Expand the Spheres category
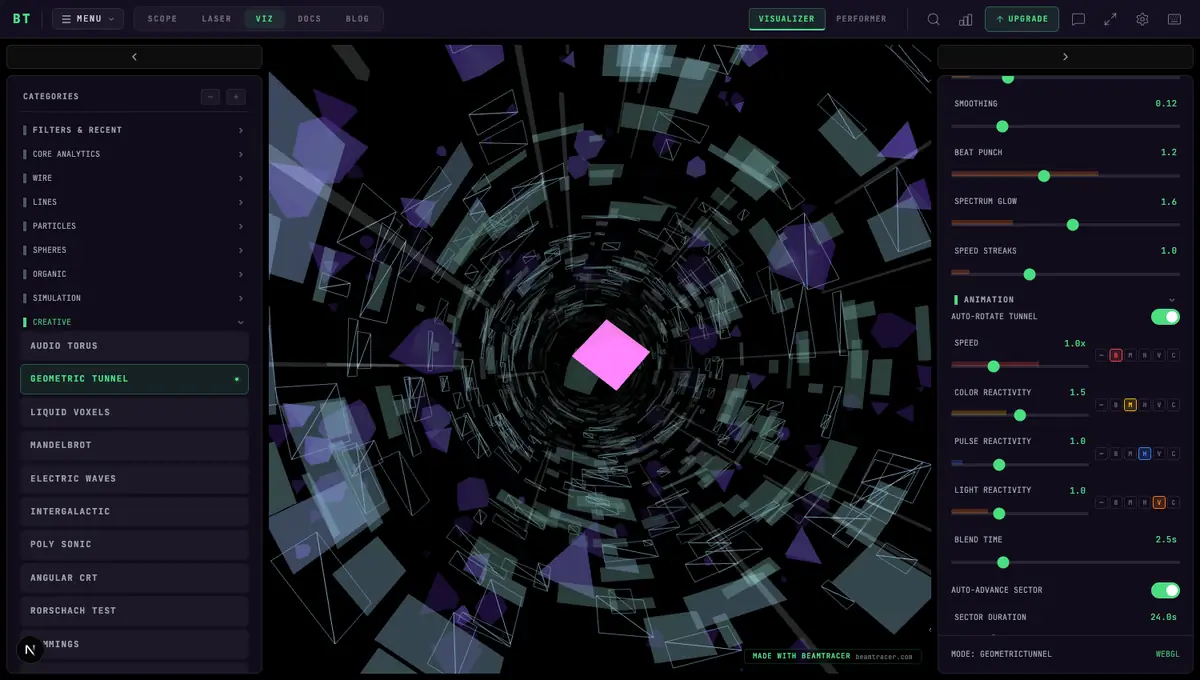Screen dimensions: 1200x680 coord(134,250)
